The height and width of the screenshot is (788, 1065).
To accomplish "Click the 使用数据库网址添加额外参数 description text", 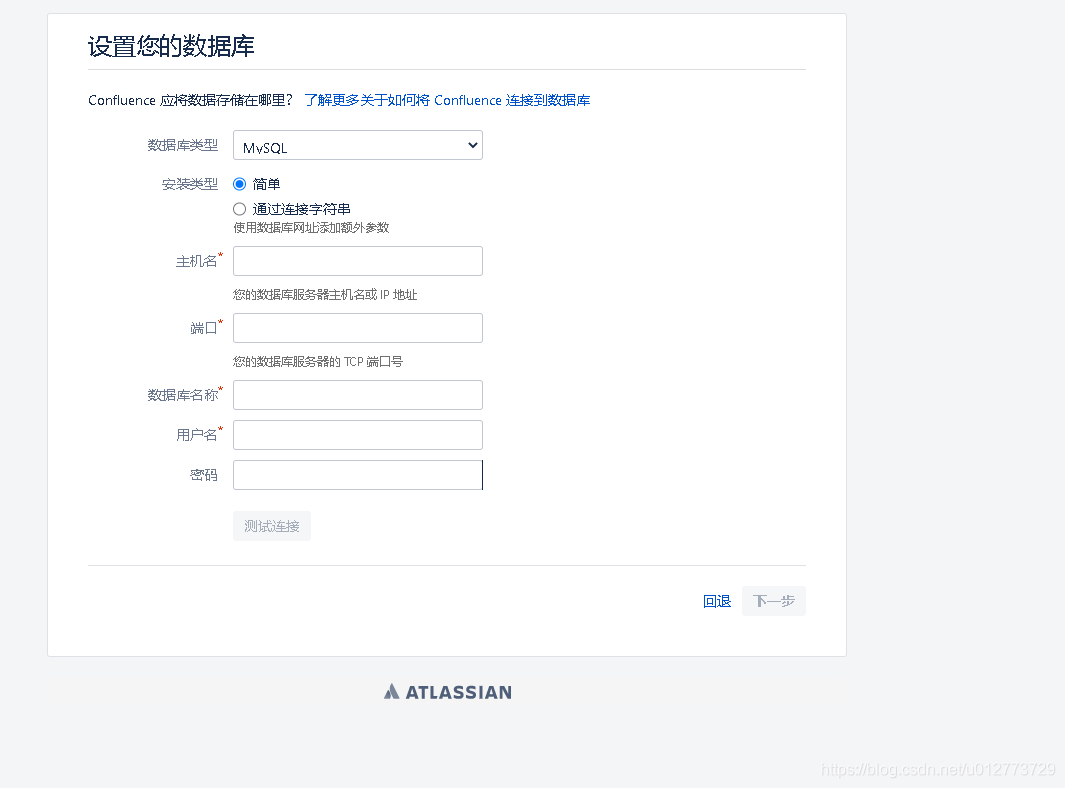I will click(x=311, y=228).
